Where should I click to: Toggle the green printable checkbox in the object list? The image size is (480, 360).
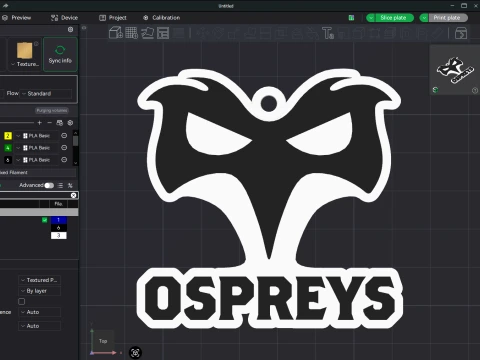pyautogui.click(x=45, y=220)
